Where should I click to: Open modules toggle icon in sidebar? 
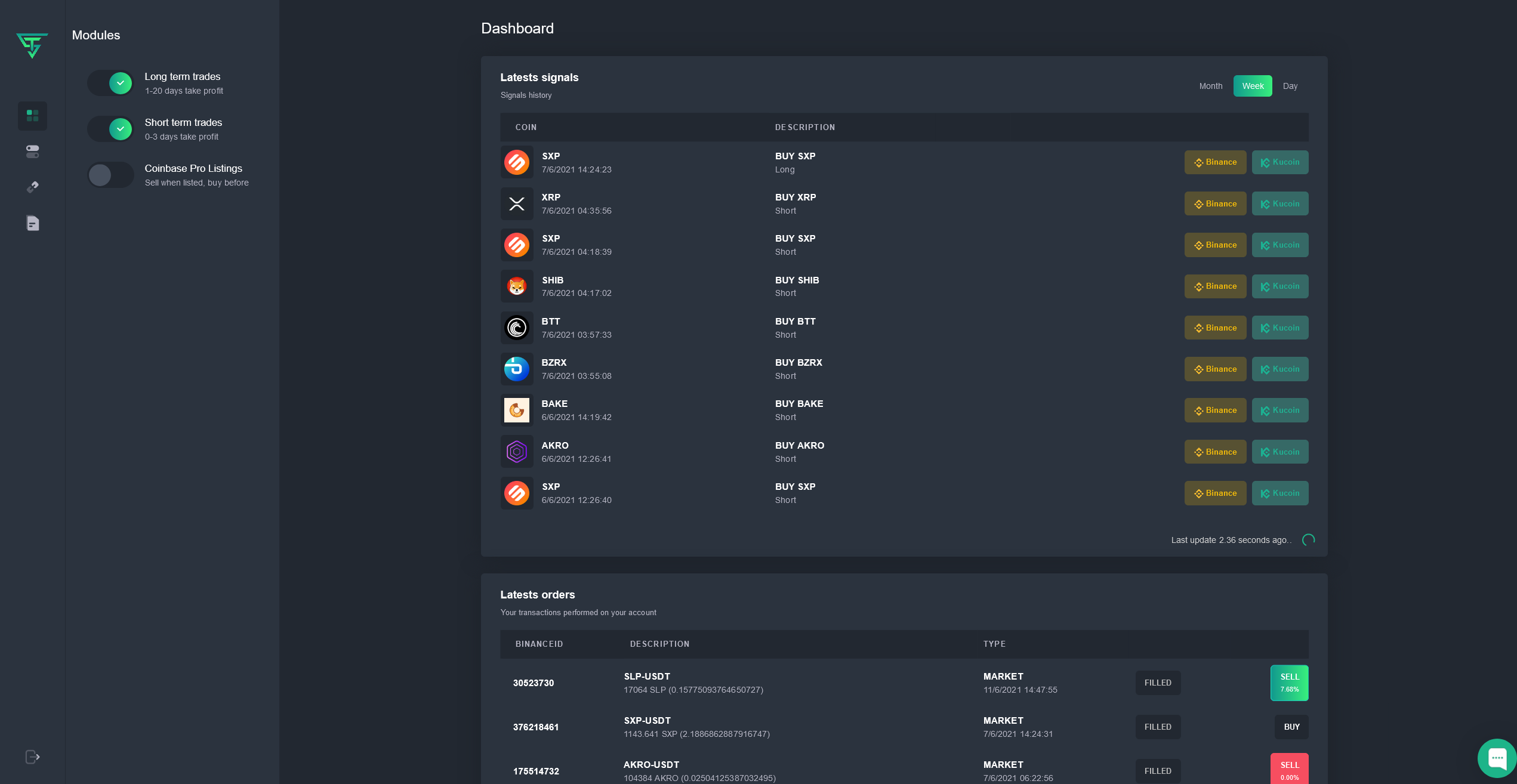tap(32, 152)
